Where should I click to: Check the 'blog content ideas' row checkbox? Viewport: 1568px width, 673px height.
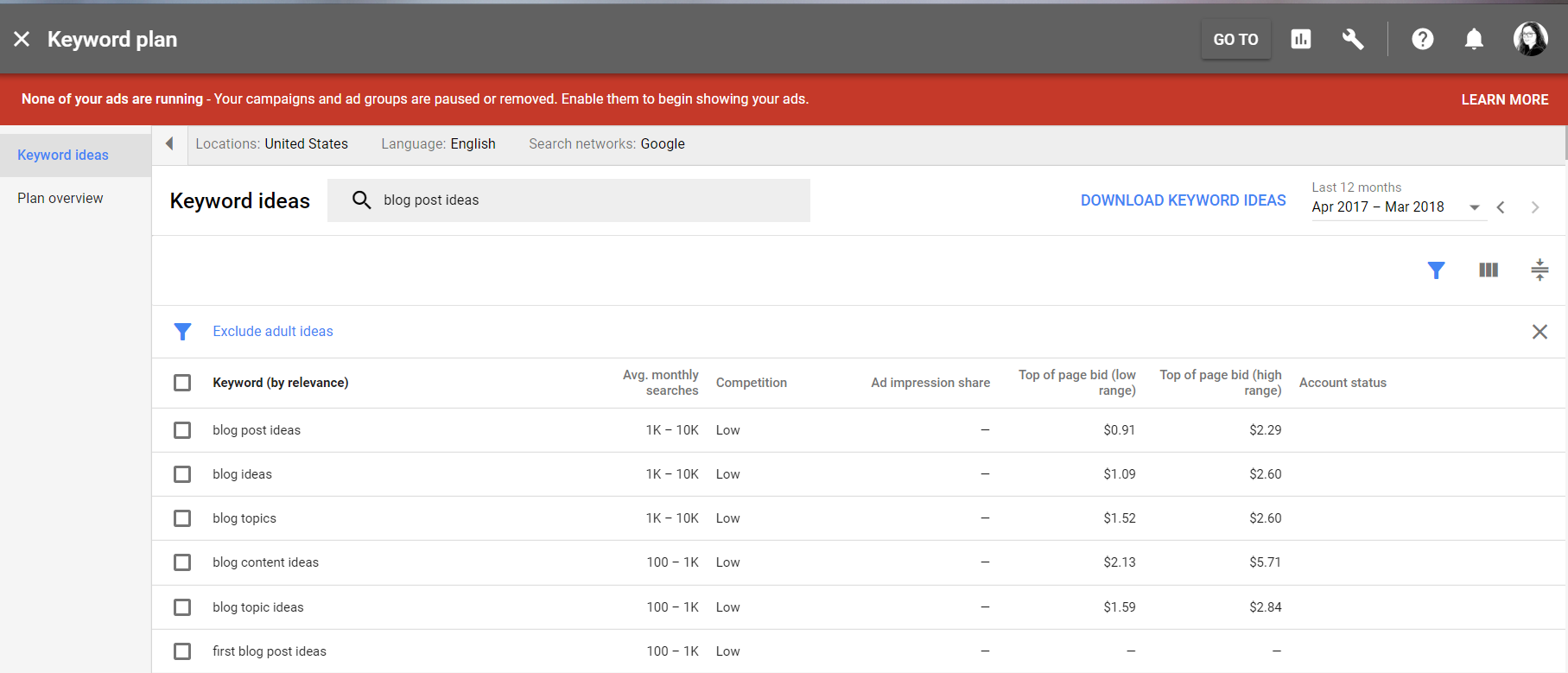point(182,562)
